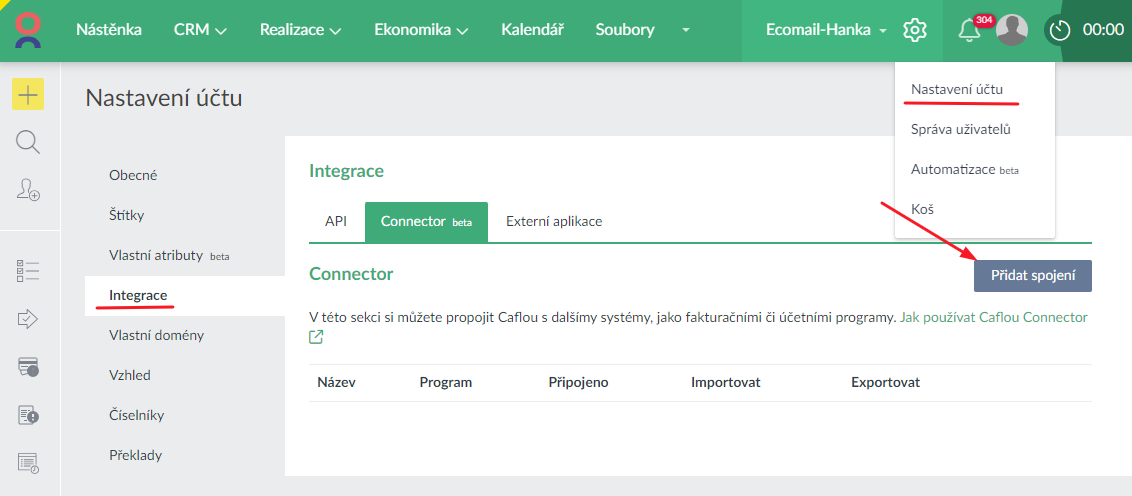Screen dimensions: 1132x496
Task: Click the Caflou logo
Action: point(29,30)
